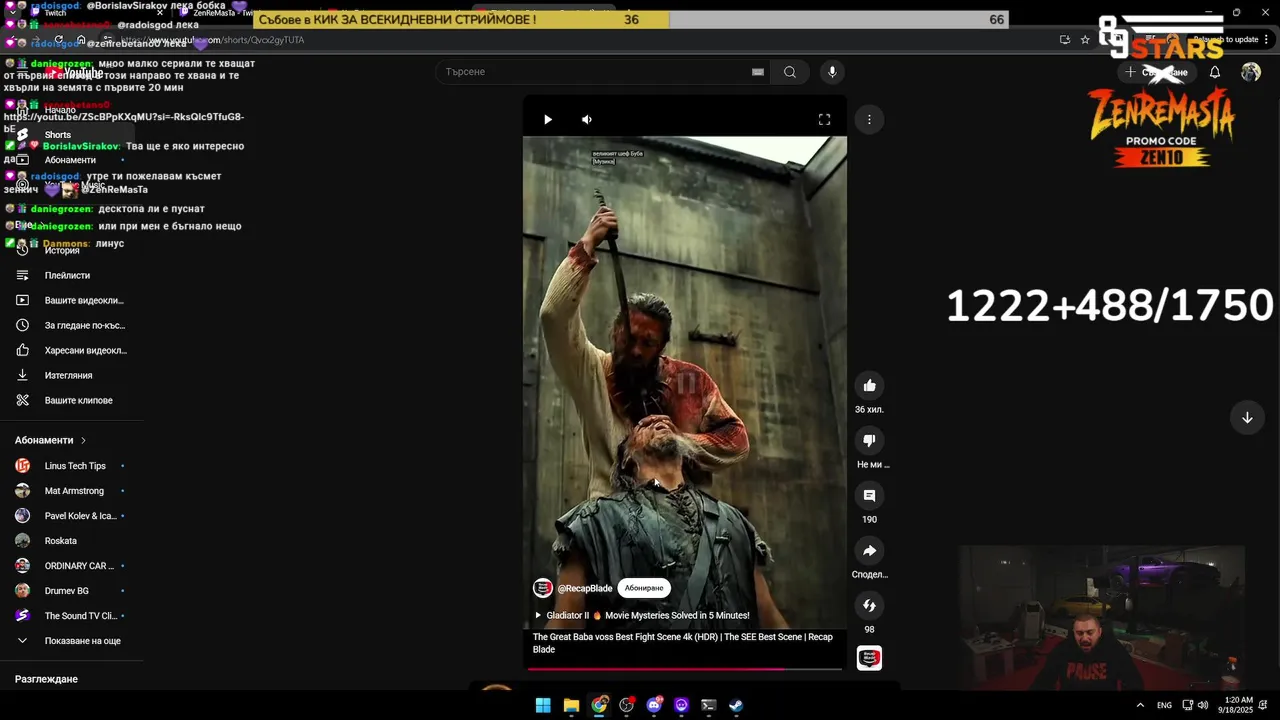The height and width of the screenshot is (720, 1280).
Task: Open File Explorer from the taskbar
Action: (x=571, y=705)
